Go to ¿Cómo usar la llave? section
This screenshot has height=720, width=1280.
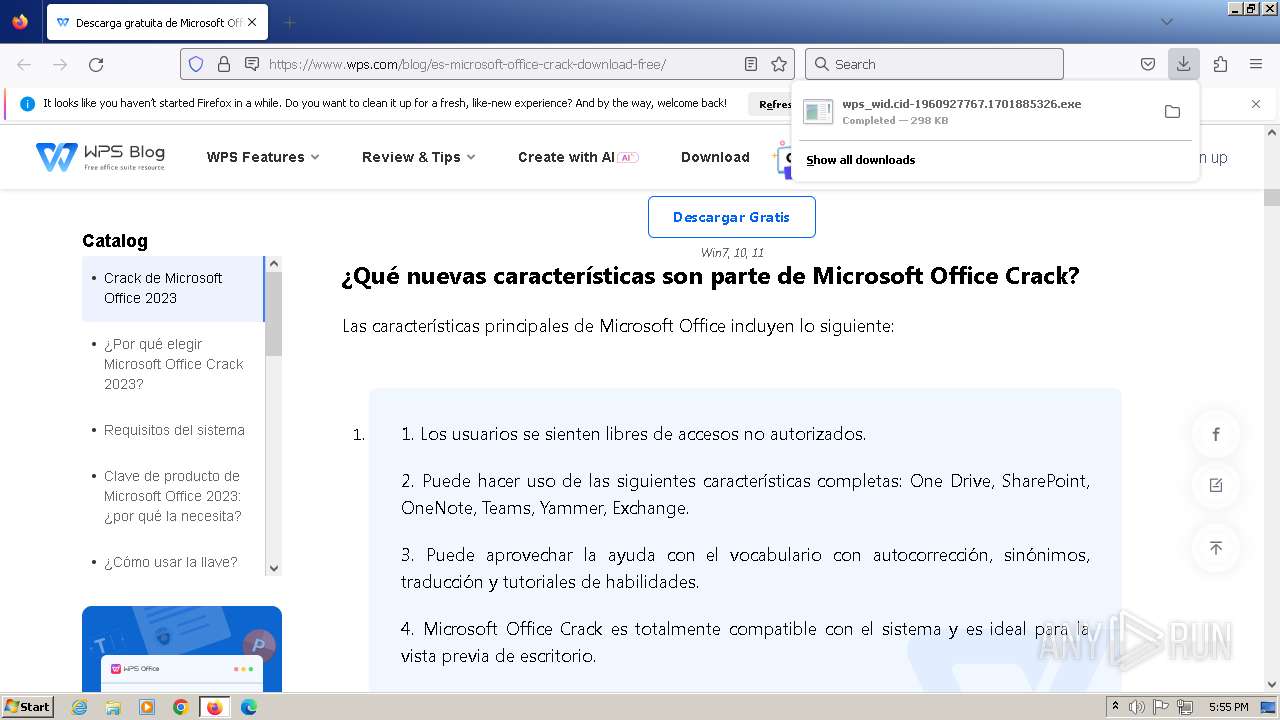171,562
